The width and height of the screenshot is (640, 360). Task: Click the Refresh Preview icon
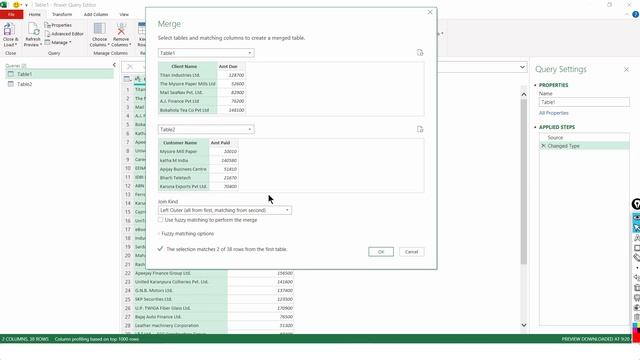pyautogui.click(x=33, y=29)
